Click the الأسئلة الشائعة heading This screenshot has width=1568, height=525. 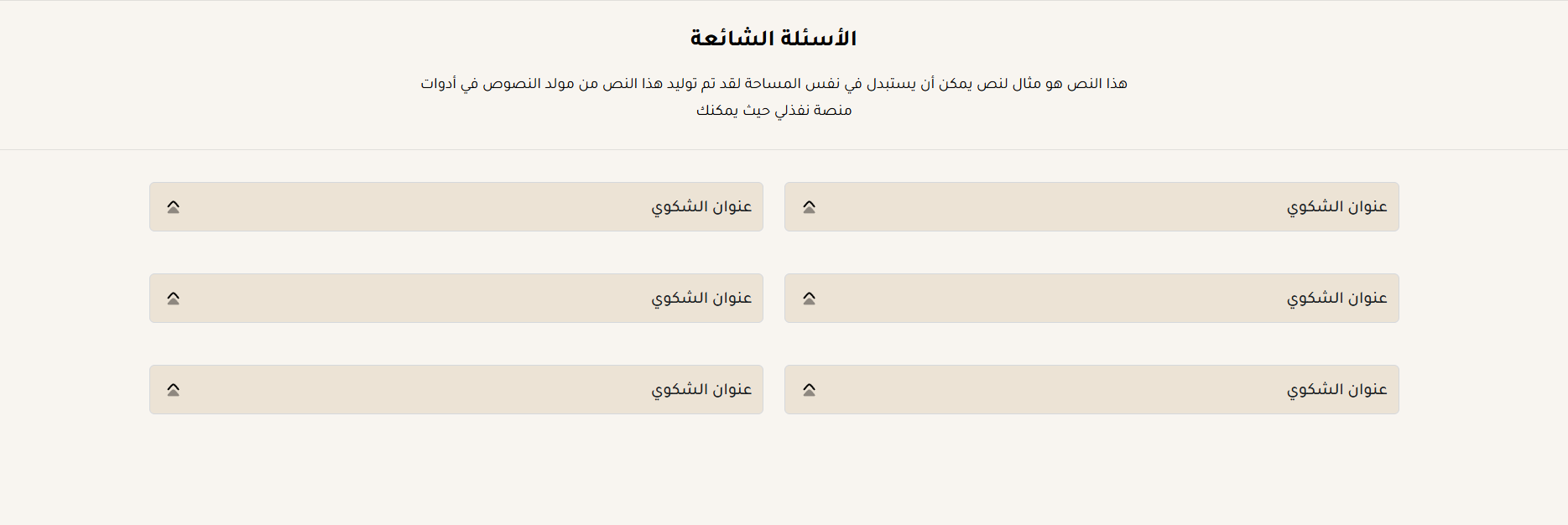point(774,39)
